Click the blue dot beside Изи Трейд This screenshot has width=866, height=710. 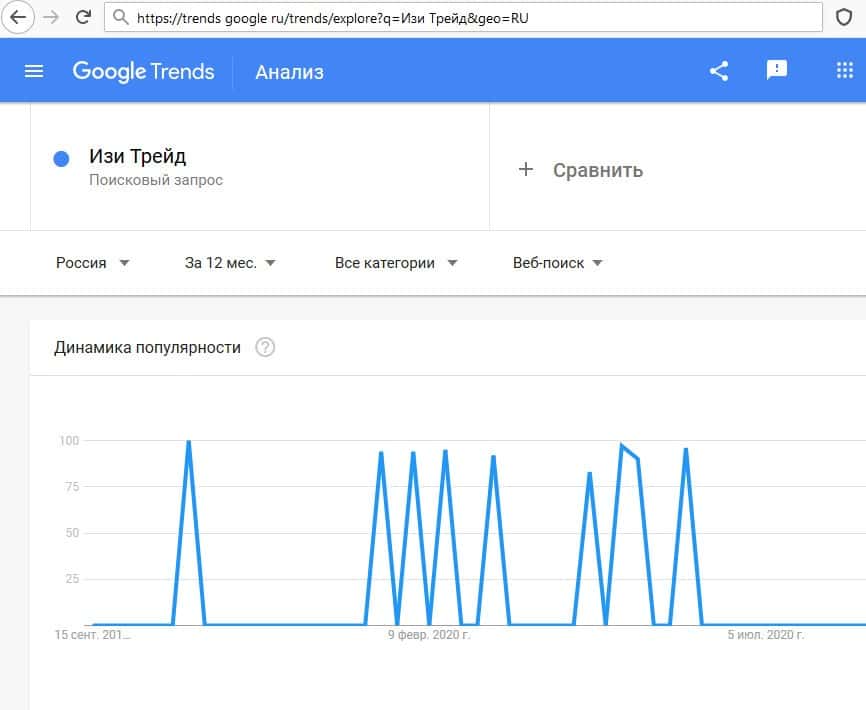pyautogui.click(x=61, y=159)
